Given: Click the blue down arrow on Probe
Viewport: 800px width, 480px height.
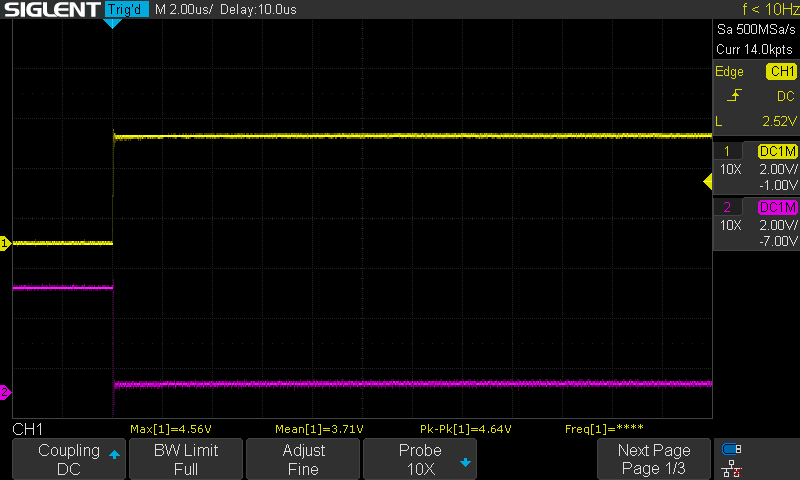Looking at the screenshot, I should pyautogui.click(x=465, y=463).
